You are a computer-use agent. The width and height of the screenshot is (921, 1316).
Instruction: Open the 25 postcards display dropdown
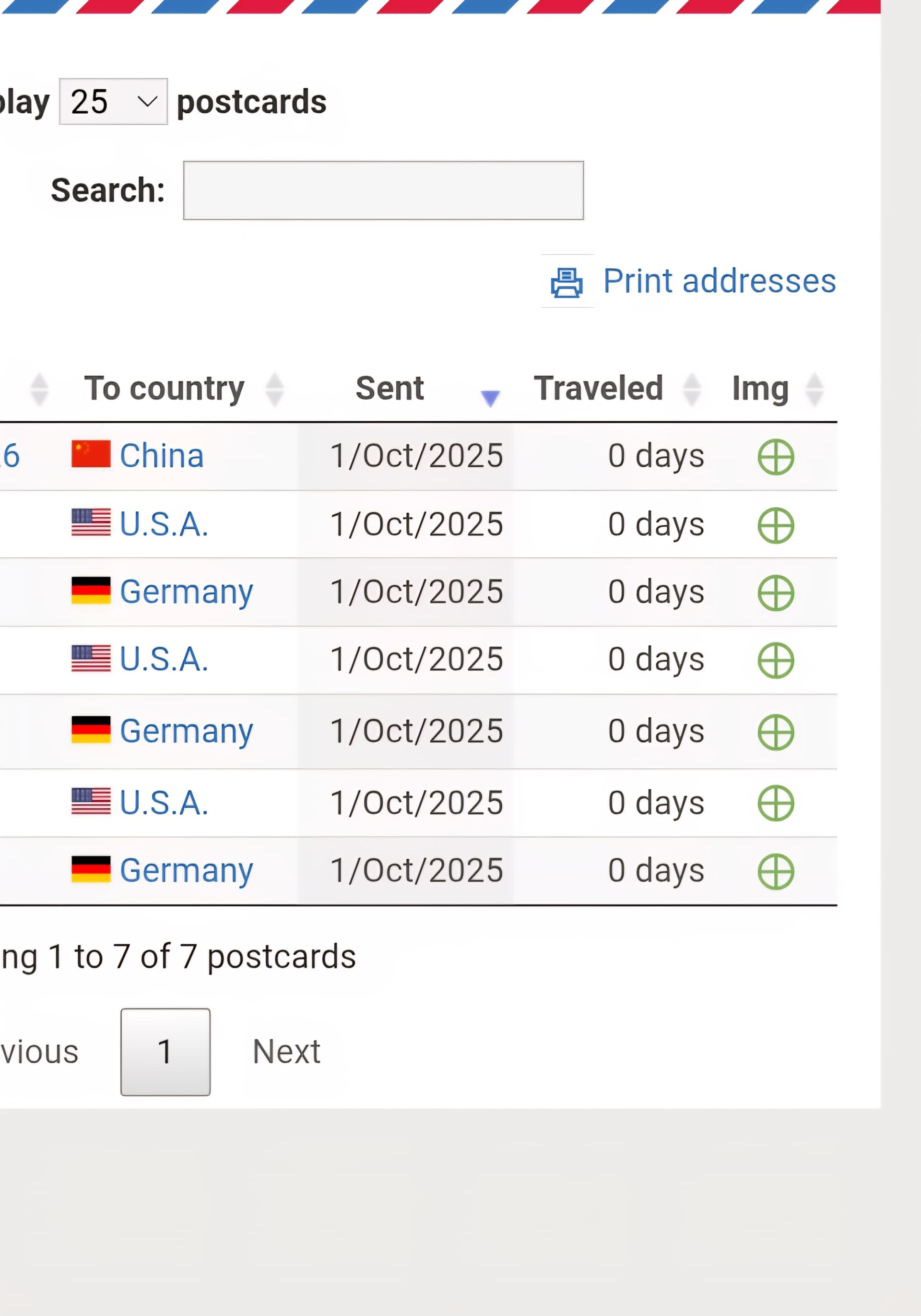tap(113, 102)
